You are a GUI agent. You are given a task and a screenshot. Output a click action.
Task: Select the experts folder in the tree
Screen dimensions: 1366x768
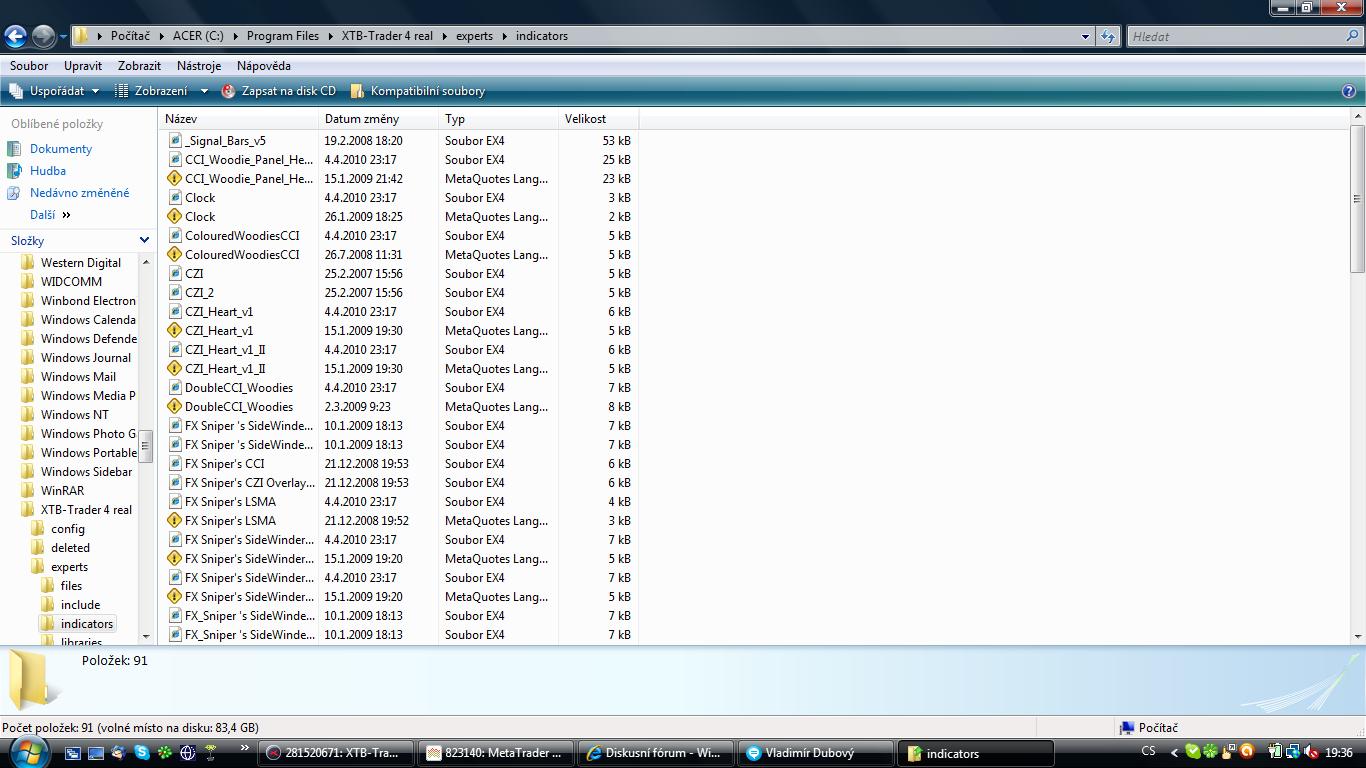pos(69,567)
